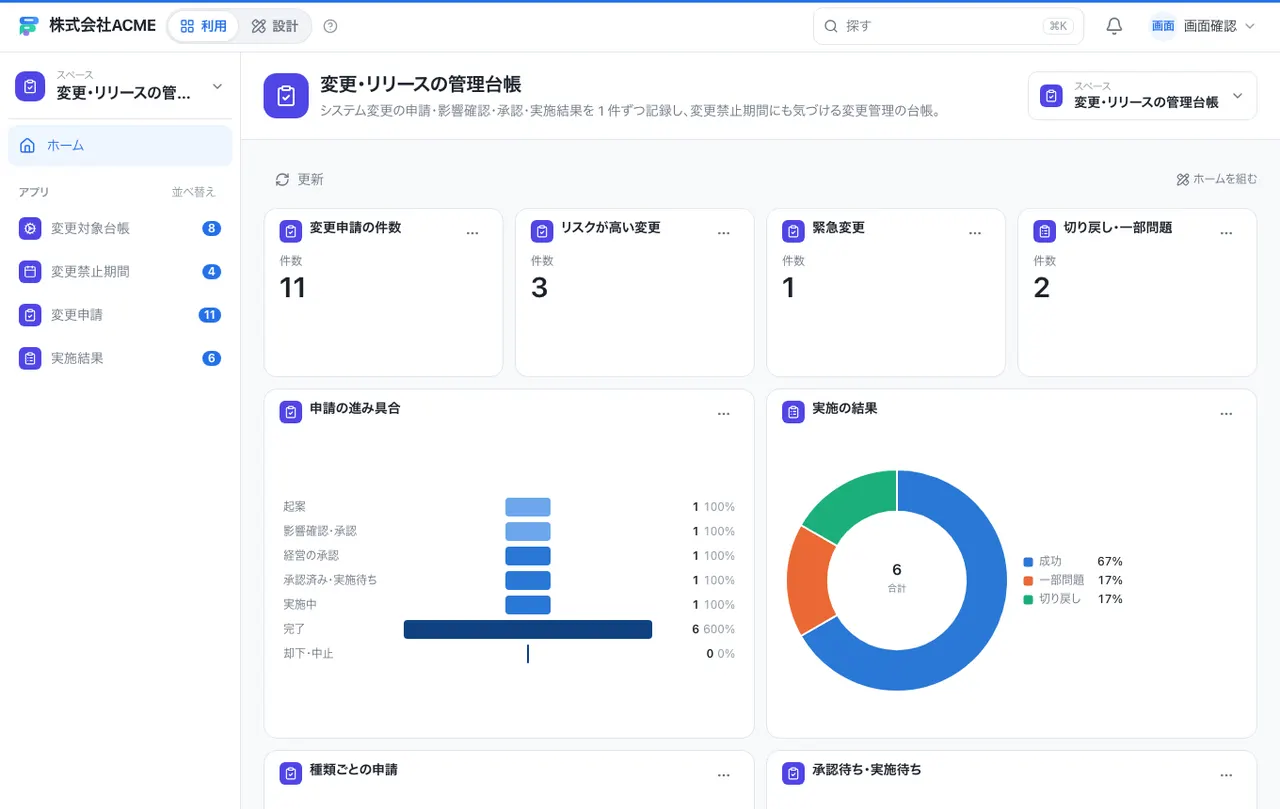
Task: Click the icon on the 緊急変更 card
Action: tap(792, 231)
